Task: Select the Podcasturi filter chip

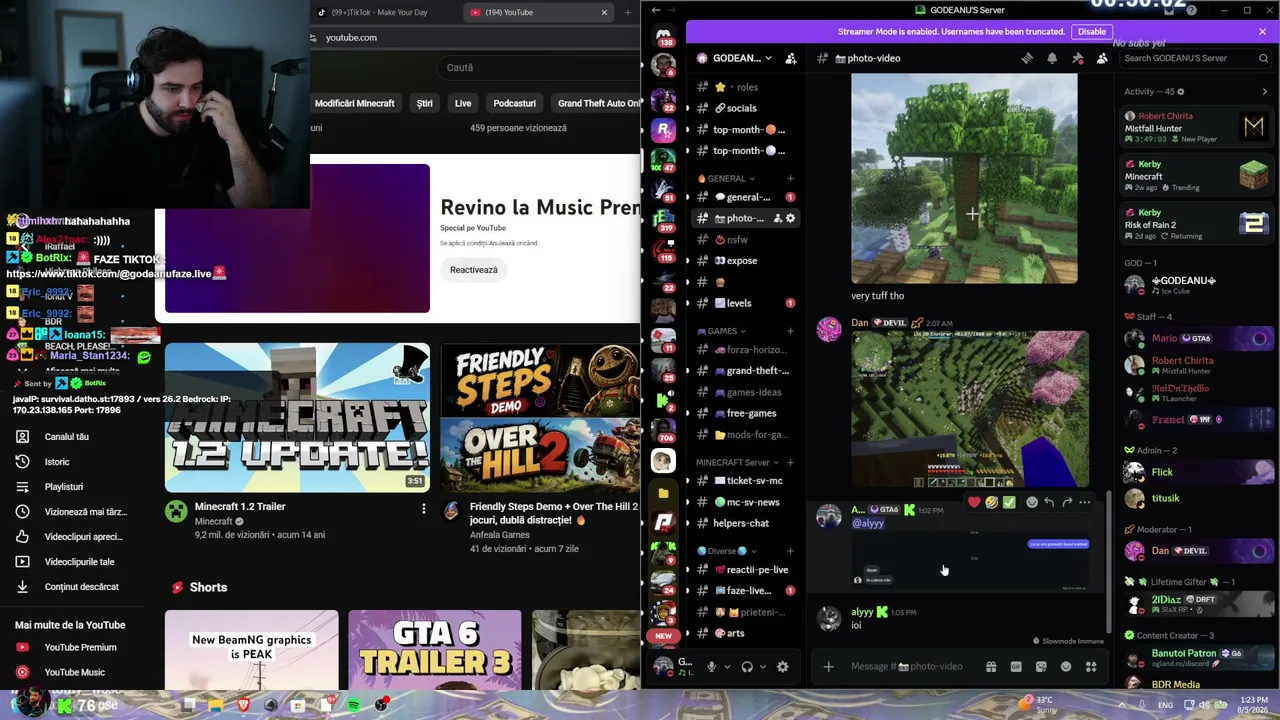Action: click(515, 103)
